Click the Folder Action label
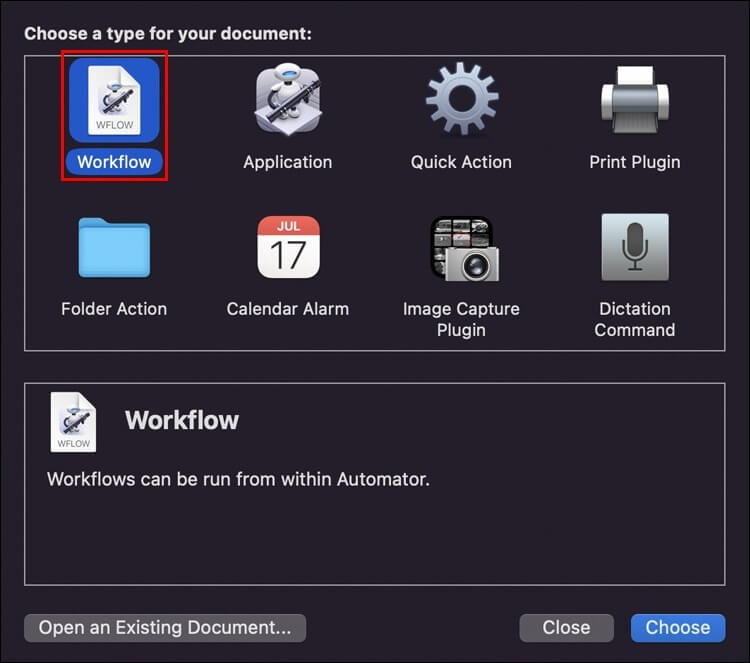750x663 pixels. pyautogui.click(x=114, y=309)
